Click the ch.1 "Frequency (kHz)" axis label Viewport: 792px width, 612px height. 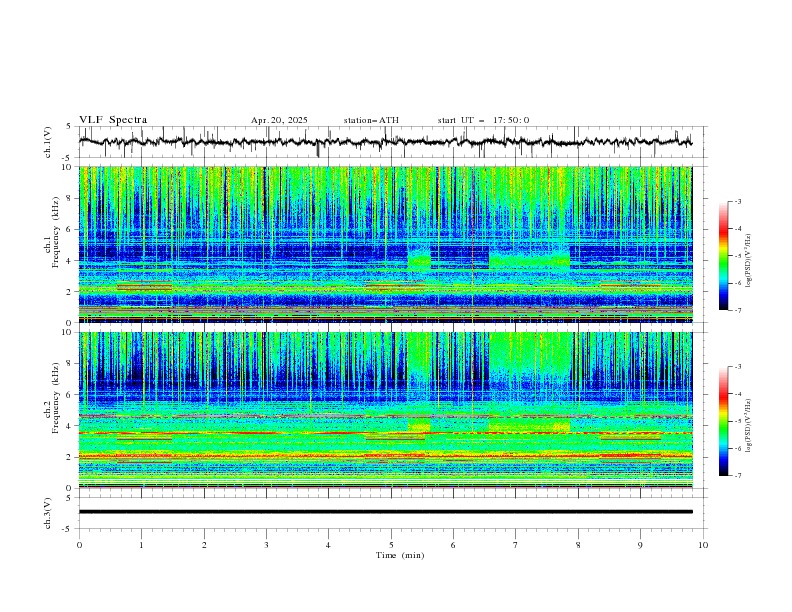pyautogui.click(x=56, y=232)
